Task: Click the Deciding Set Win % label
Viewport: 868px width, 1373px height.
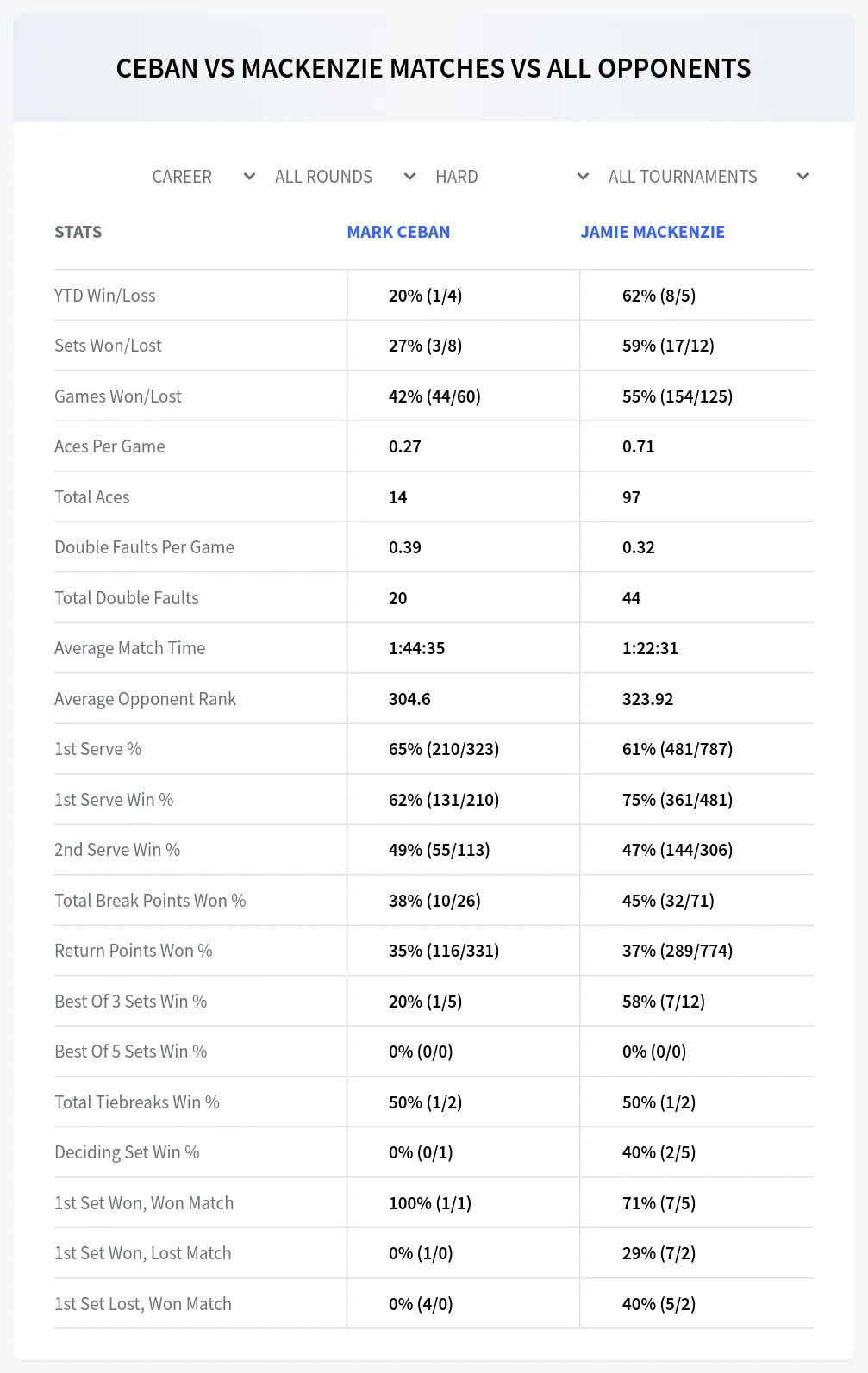Action: pos(127,1152)
